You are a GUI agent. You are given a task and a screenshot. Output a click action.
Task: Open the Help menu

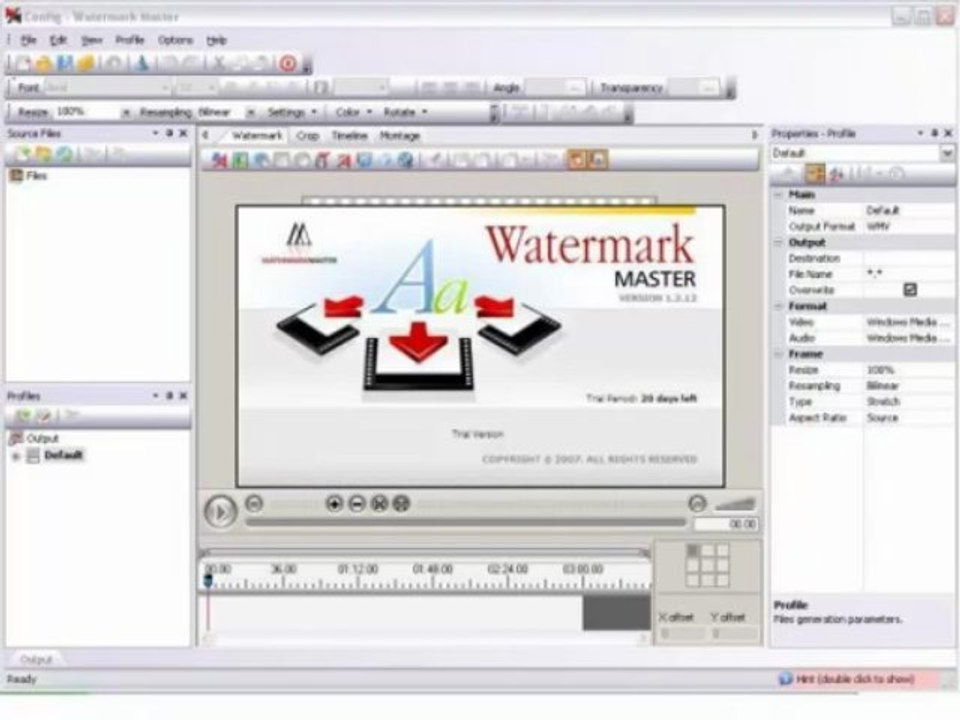click(216, 40)
